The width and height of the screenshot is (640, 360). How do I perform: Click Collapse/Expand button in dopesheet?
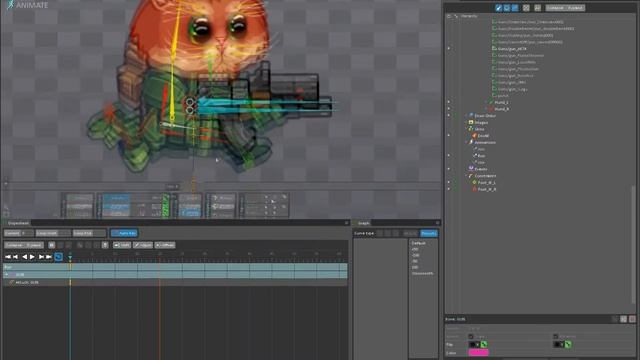pos(24,245)
